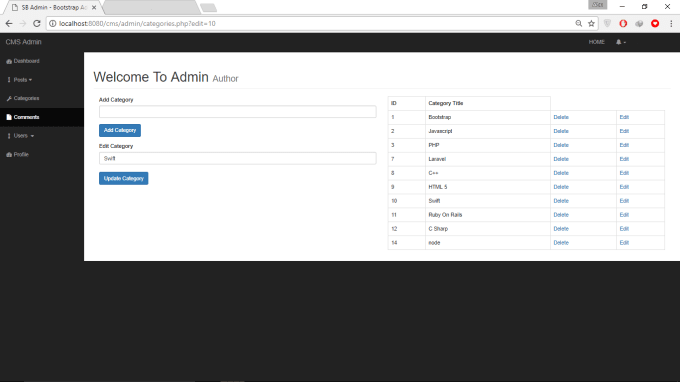This screenshot has height=382, width=680.
Task: Click the Welcome To Admin heading
Action: (150, 77)
